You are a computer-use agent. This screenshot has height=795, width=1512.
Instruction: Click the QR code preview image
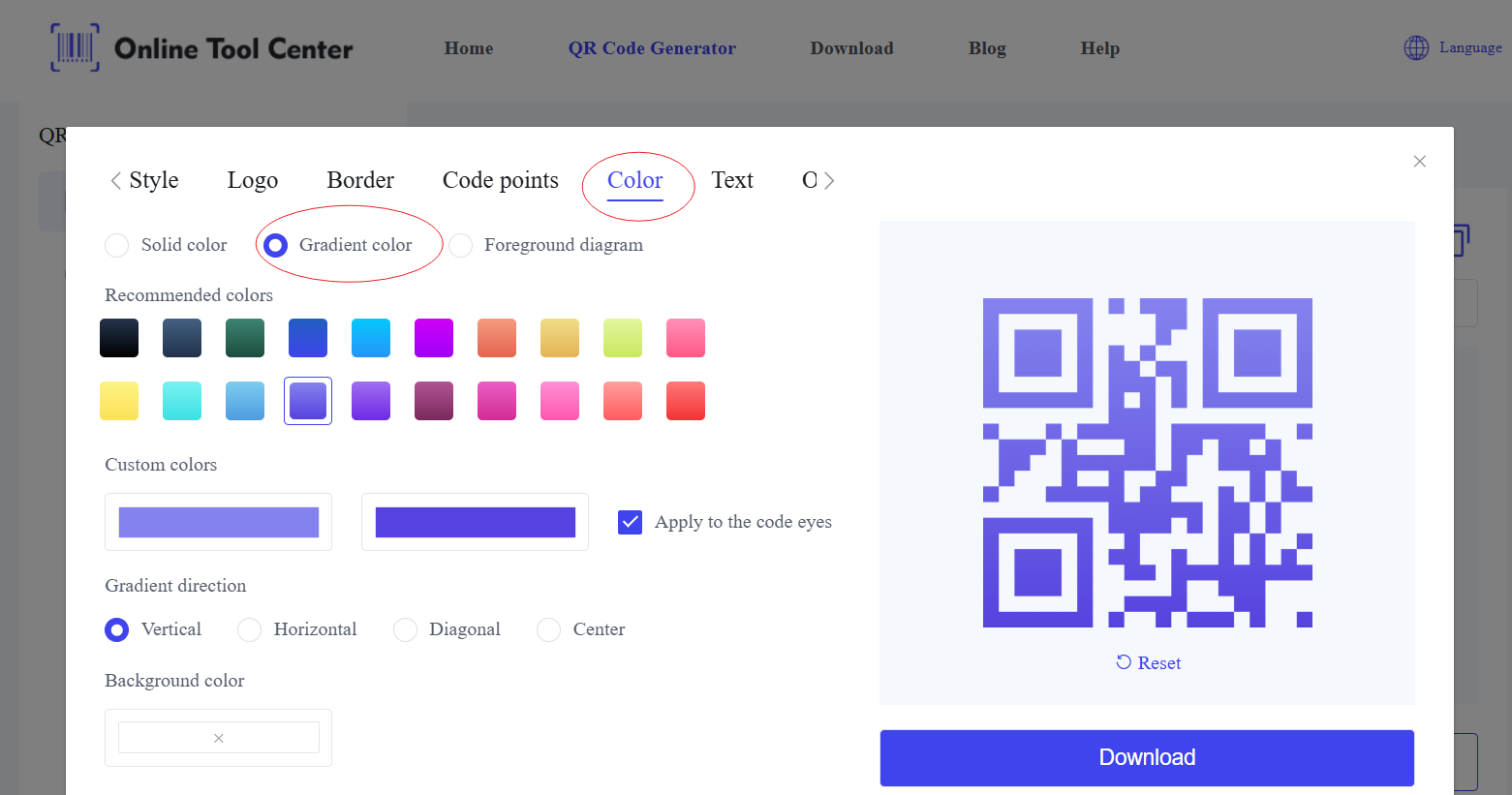pyautogui.click(x=1148, y=463)
